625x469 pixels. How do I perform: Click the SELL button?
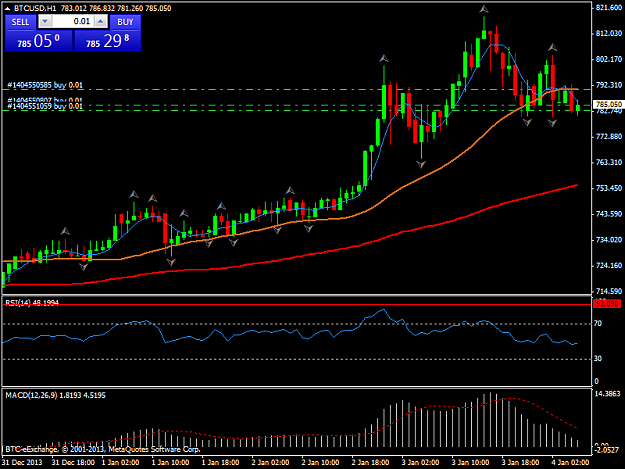20,22
